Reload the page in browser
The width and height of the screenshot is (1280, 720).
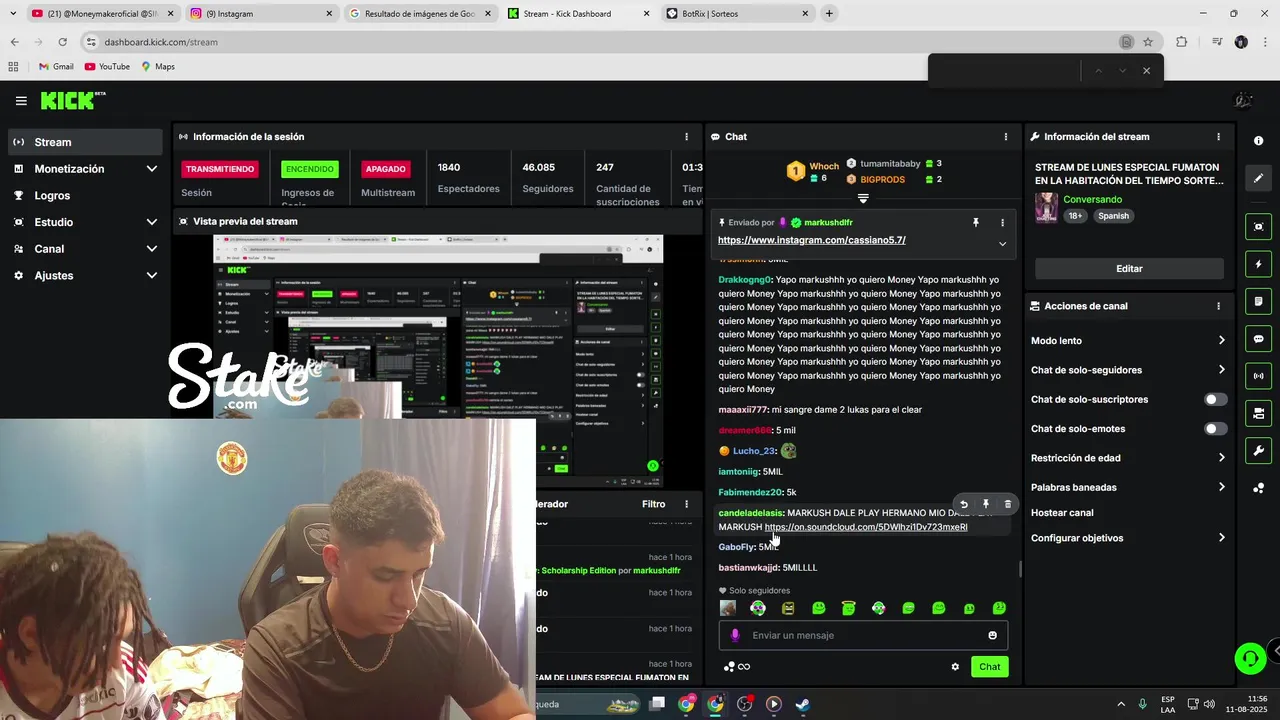(x=62, y=42)
